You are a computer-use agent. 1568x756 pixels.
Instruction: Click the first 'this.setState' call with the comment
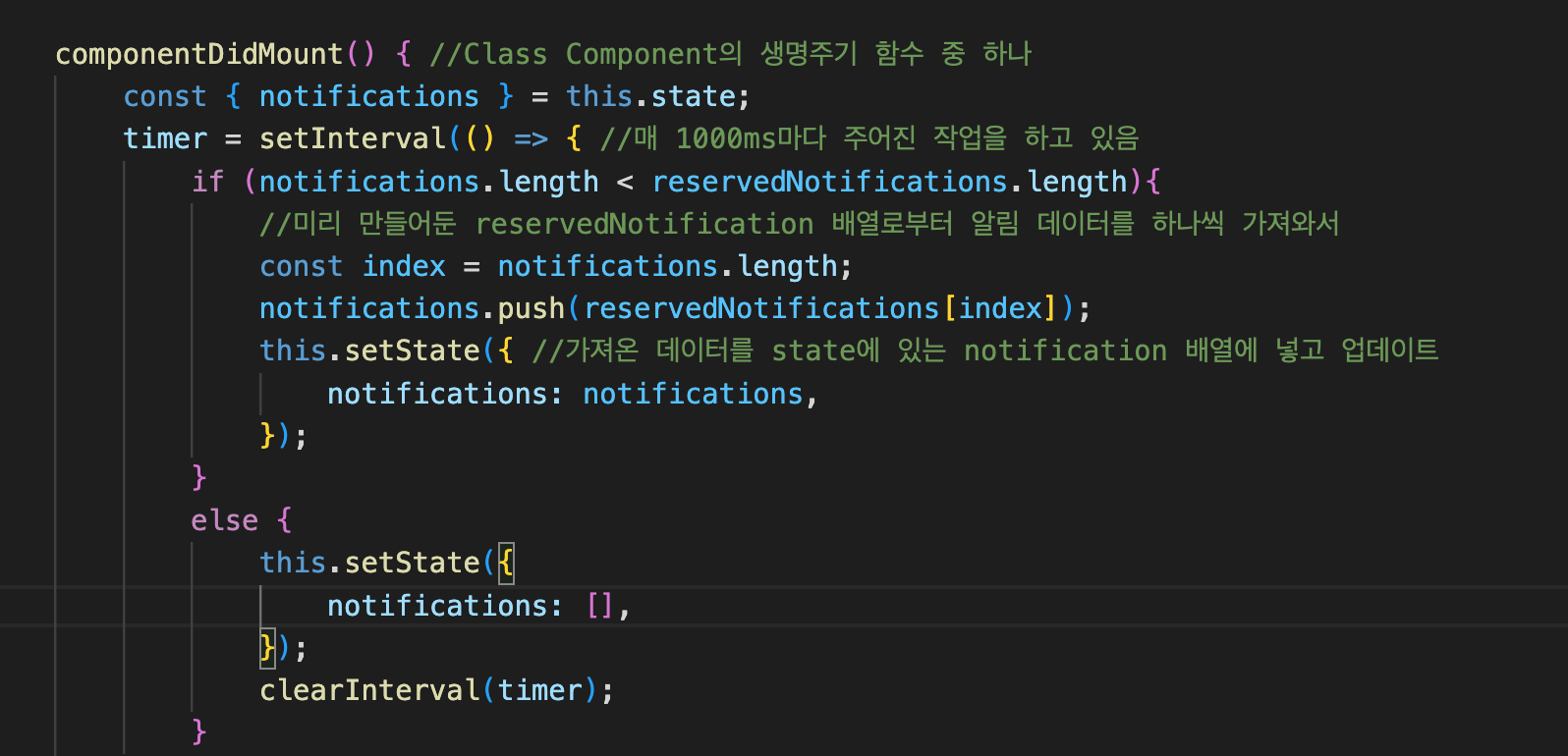[370, 351]
